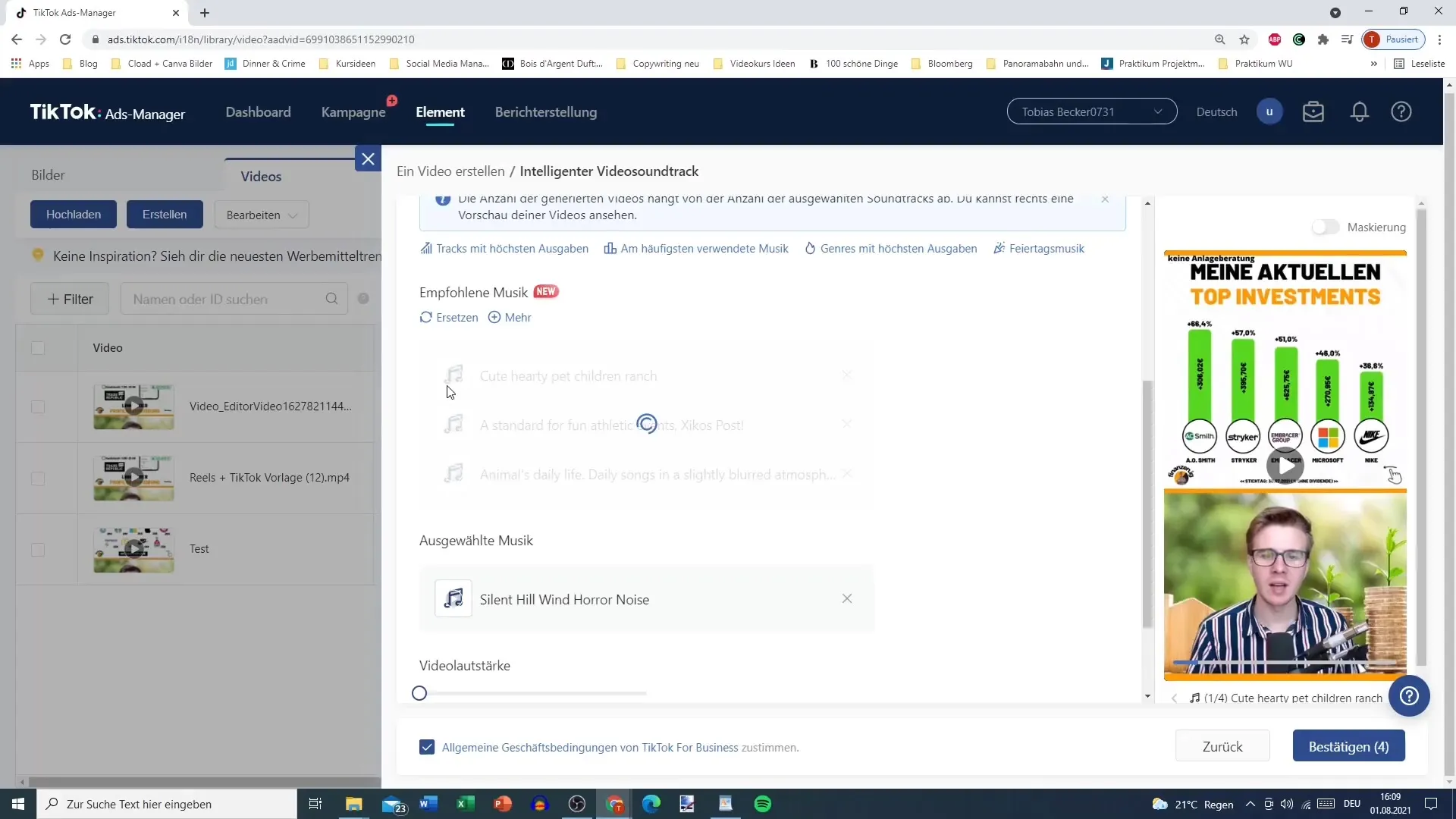The width and height of the screenshot is (1456, 819).
Task: Click the Silent Hill Wind Horror Noise music icon
Action: click(453, 599)
